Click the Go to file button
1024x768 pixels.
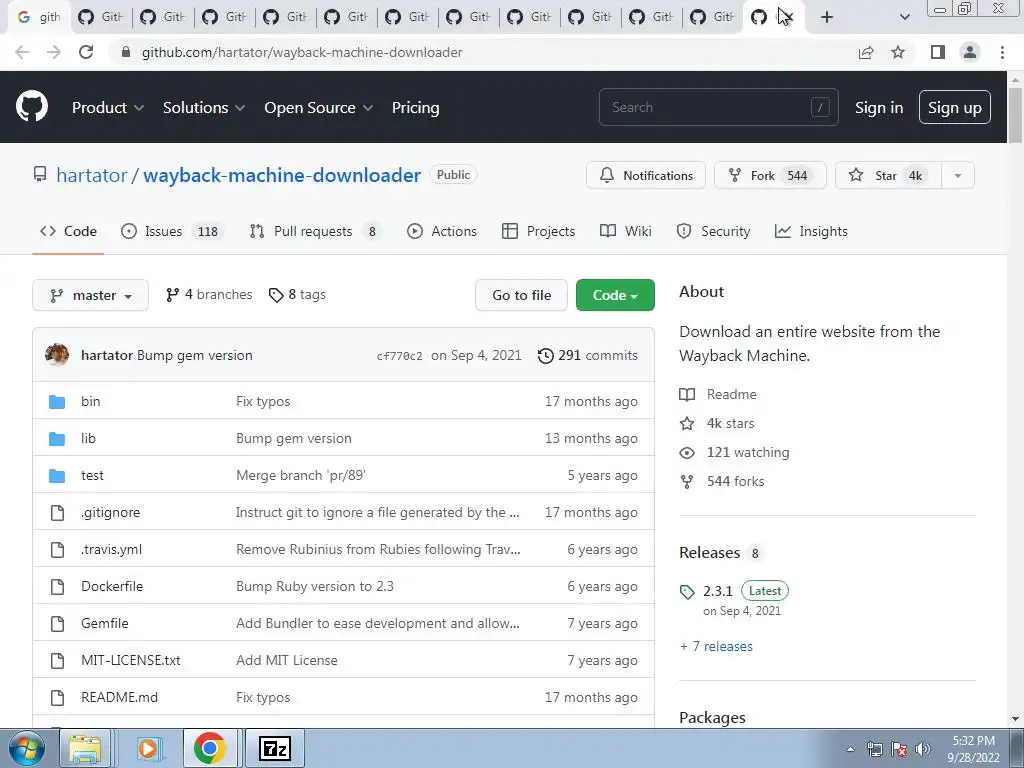click(x=521, y=295)
